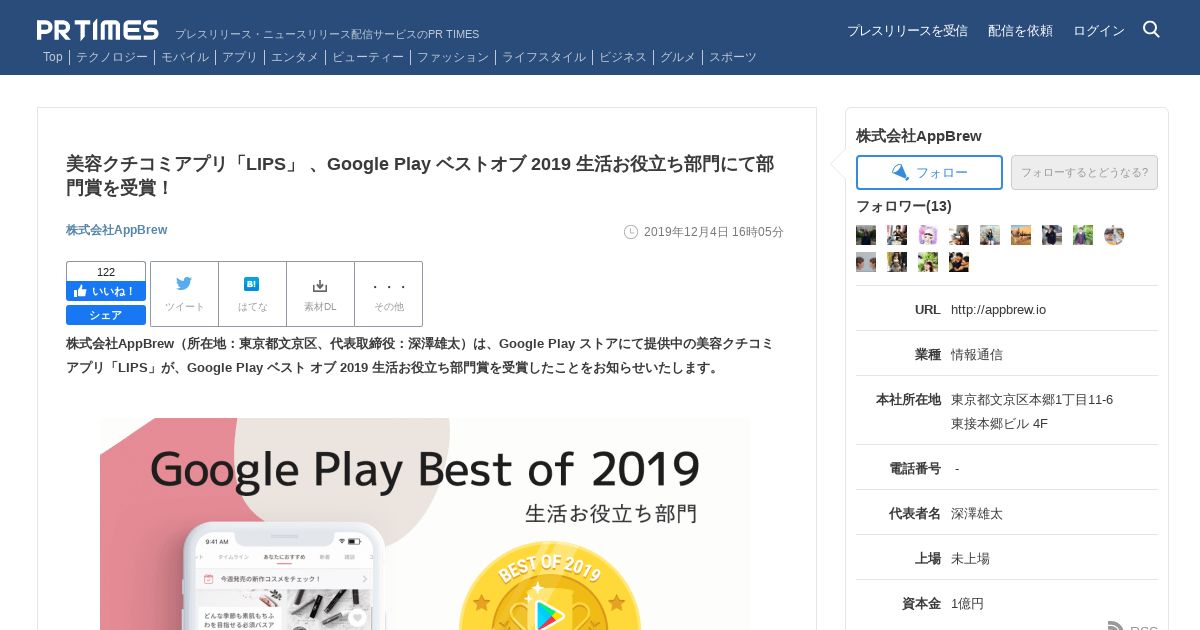Click ログイン link
1200x630 pixels.
coord(1099,31)
